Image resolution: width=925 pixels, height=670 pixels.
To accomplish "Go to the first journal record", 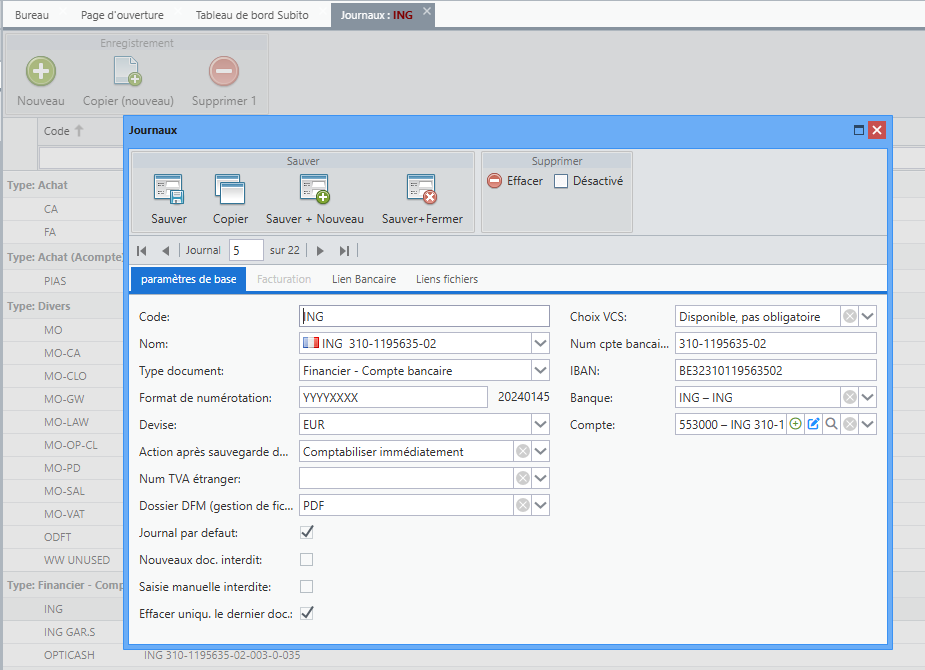I will point(142,251).
